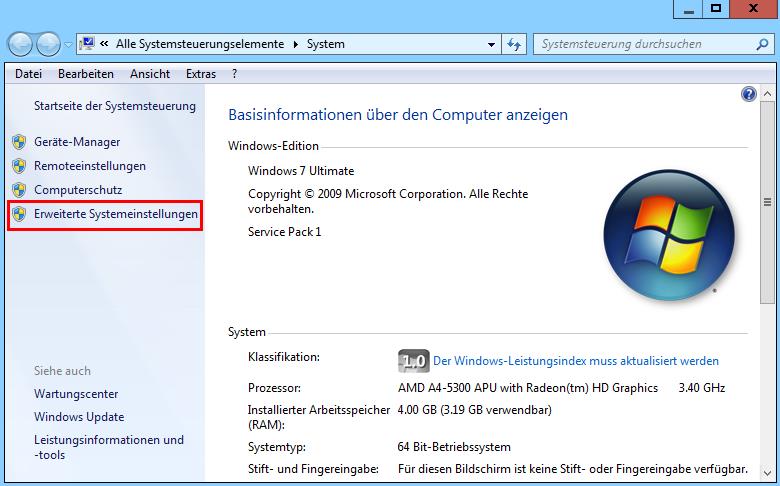Click 4.00 GB (3.19 GB verwendbar) value
The width and height of the screenshot is (780, 486).
[x=475, y=410]
